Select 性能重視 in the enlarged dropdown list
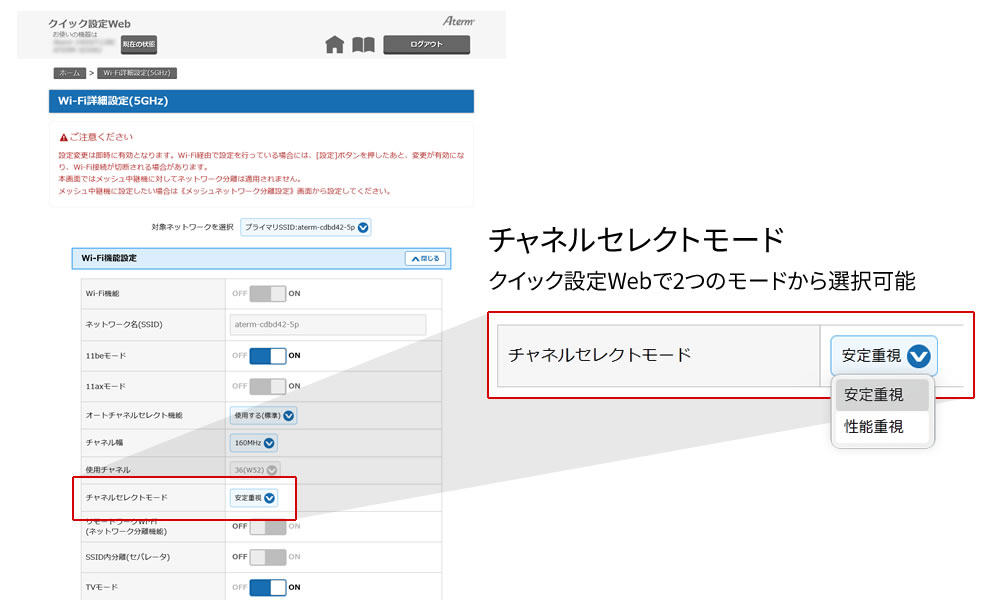 pos(874,427)
